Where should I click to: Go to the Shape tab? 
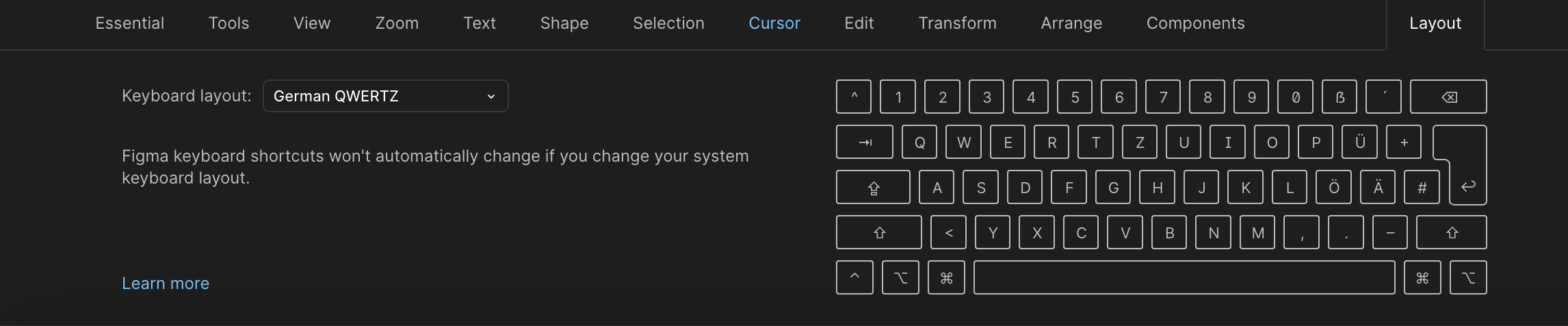point(564,23)
